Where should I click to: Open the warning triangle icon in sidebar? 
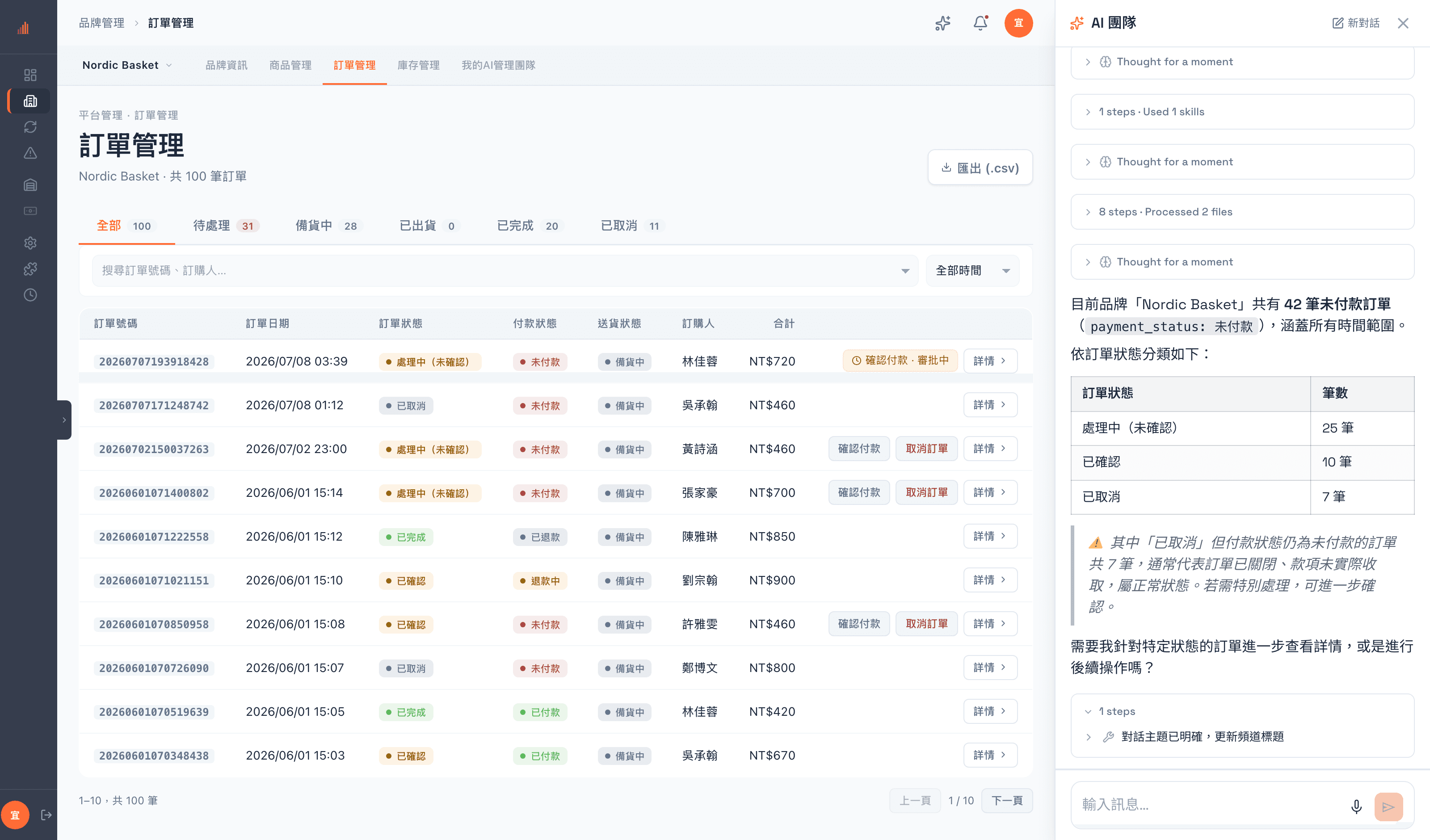tap(30, 153)
